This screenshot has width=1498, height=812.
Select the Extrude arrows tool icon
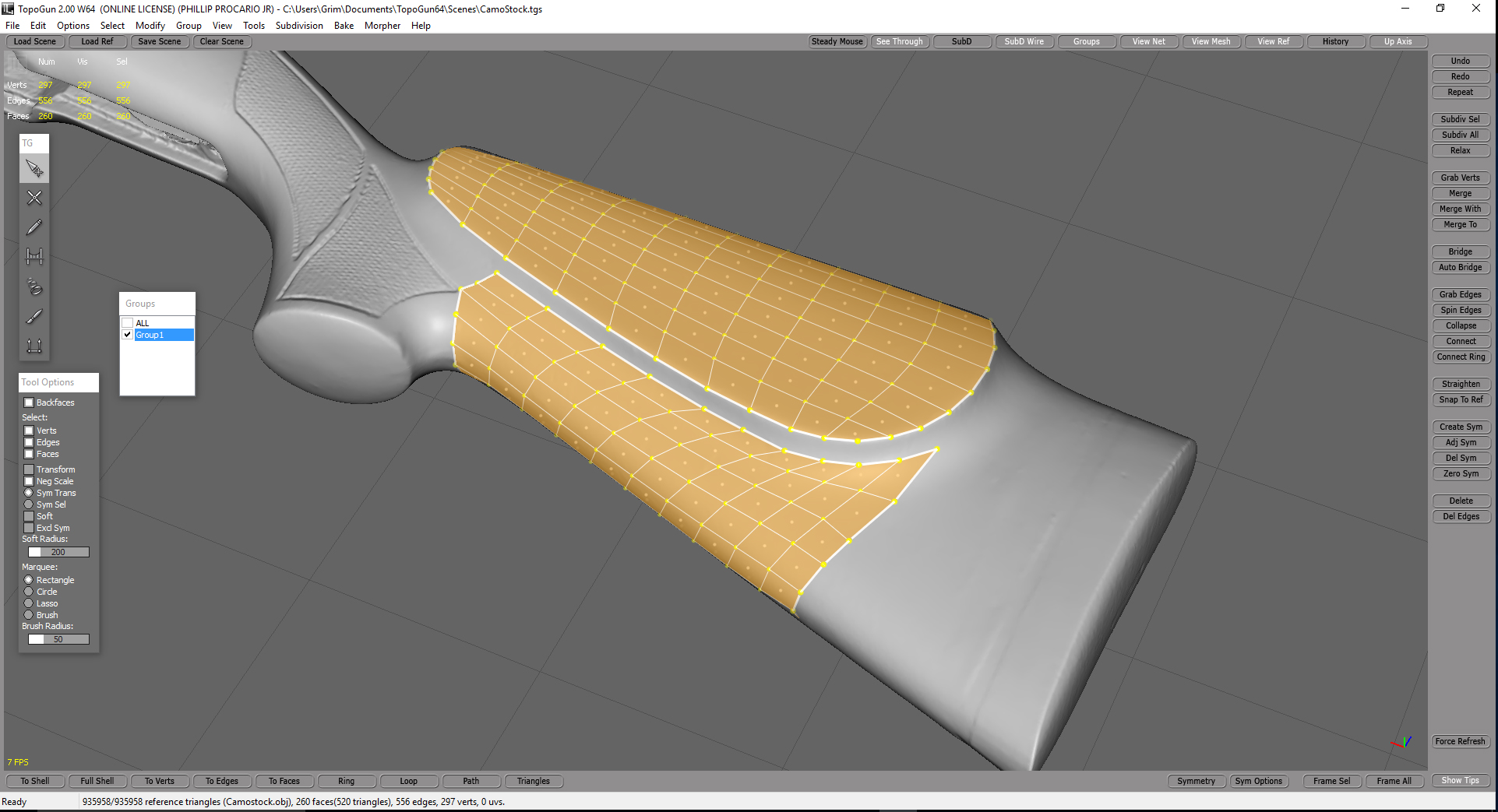coord(34,345)
